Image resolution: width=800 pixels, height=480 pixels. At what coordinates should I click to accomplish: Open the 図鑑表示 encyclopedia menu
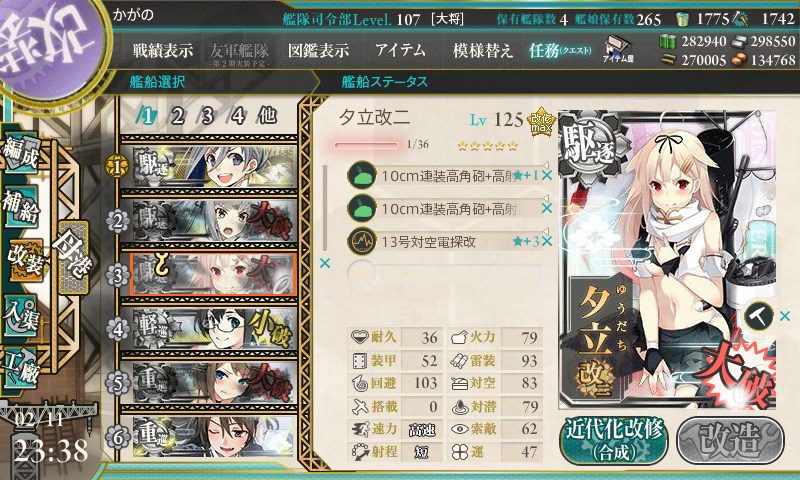pos(318,50)
